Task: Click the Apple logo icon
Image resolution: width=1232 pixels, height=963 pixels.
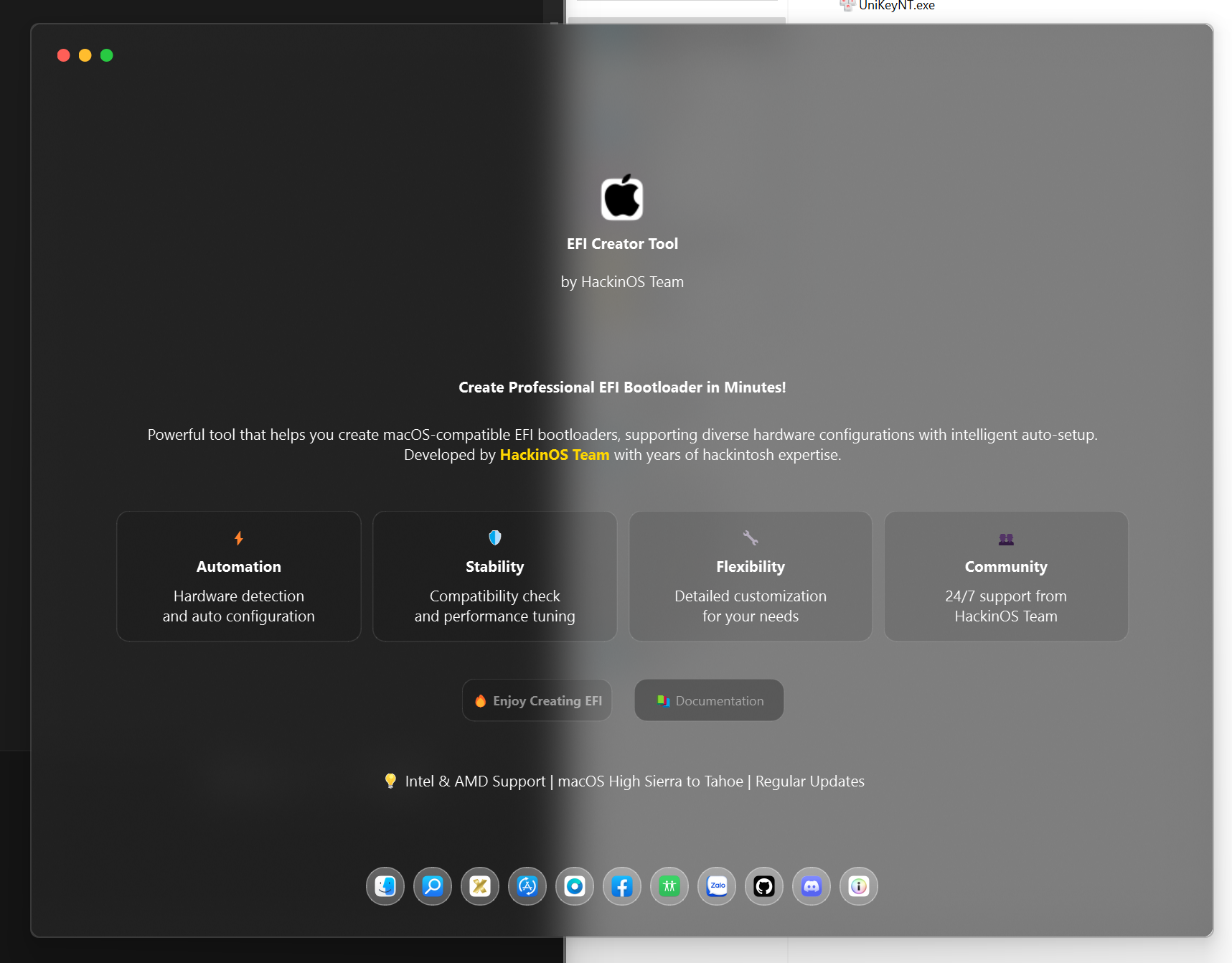Action: pyautogui.click(x=622, y=197)
